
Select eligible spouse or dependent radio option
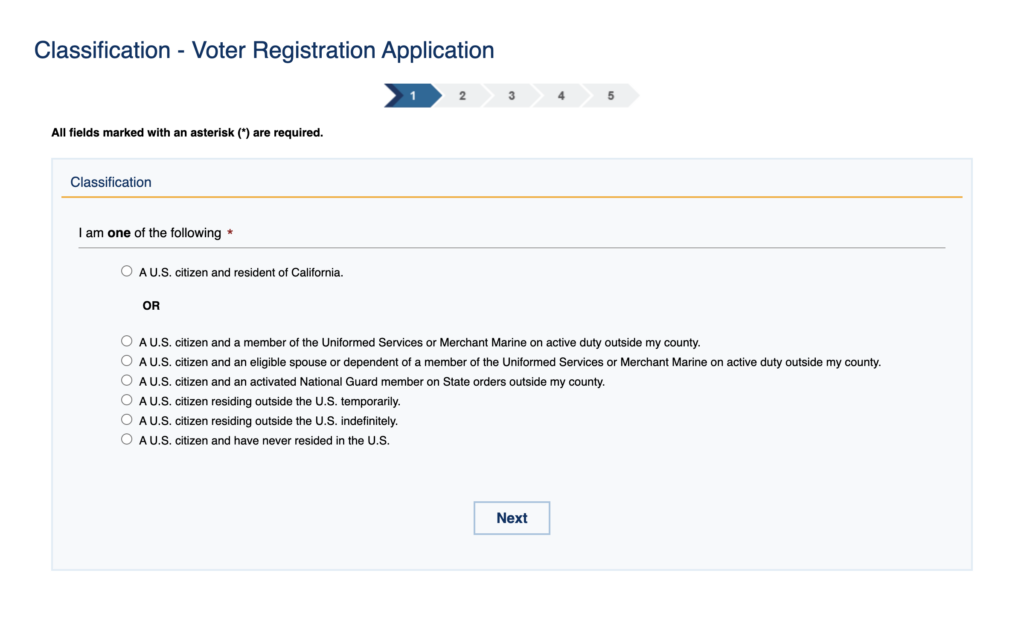tap(127, 361)
